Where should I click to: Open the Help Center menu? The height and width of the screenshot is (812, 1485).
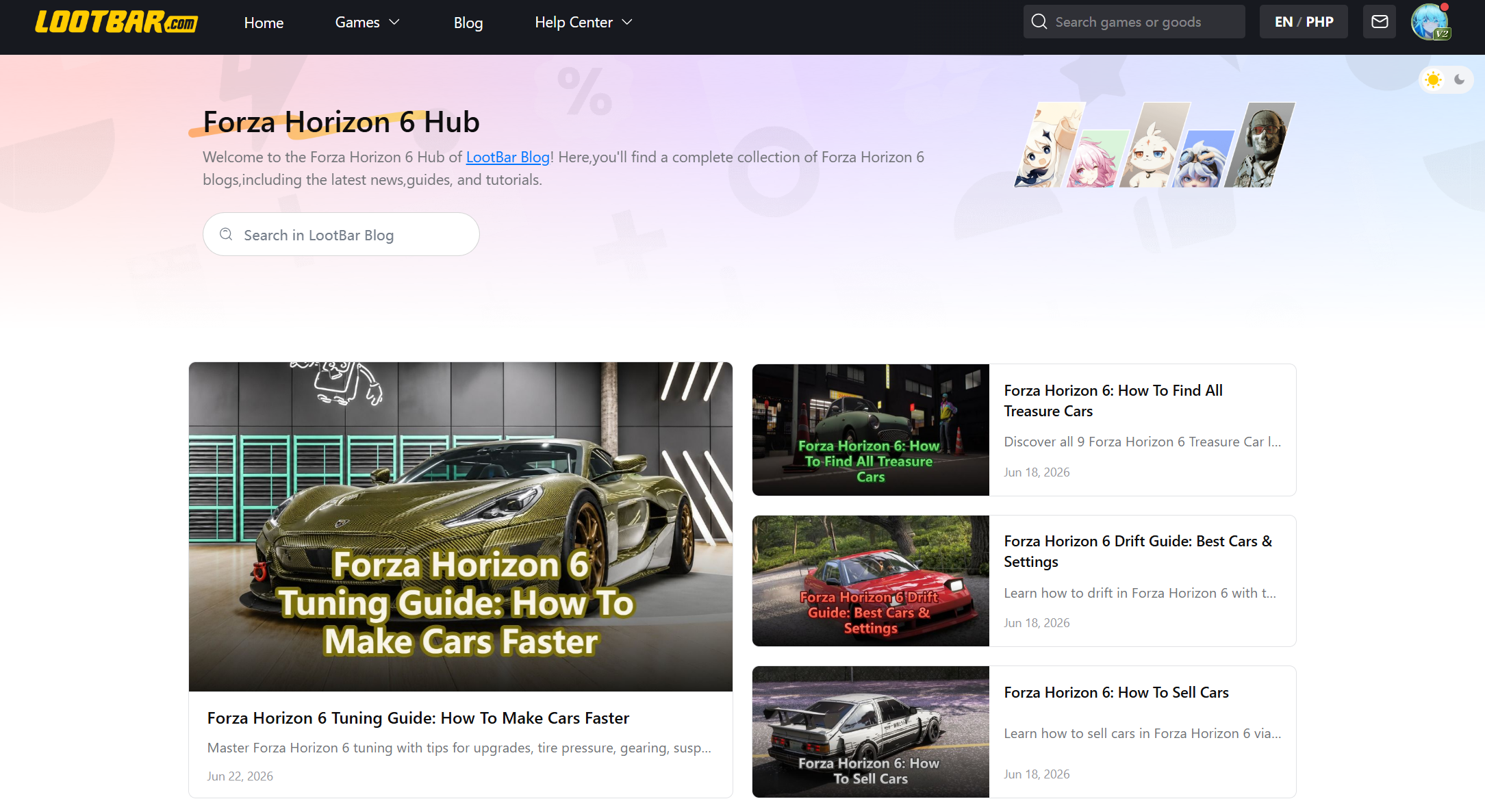[574, 23]
